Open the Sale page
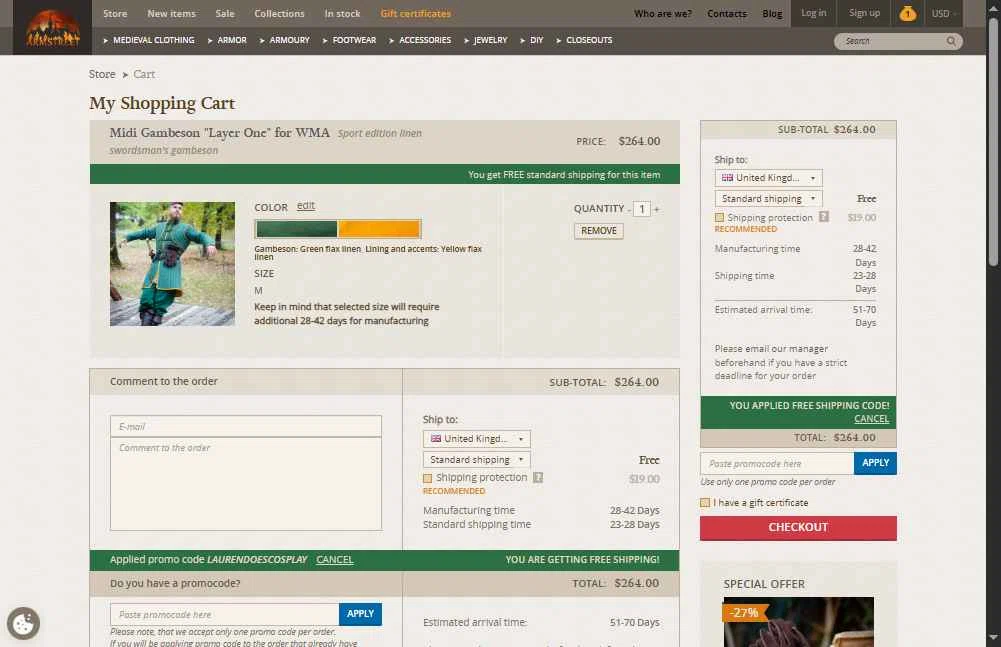 [x=225, y=13]
